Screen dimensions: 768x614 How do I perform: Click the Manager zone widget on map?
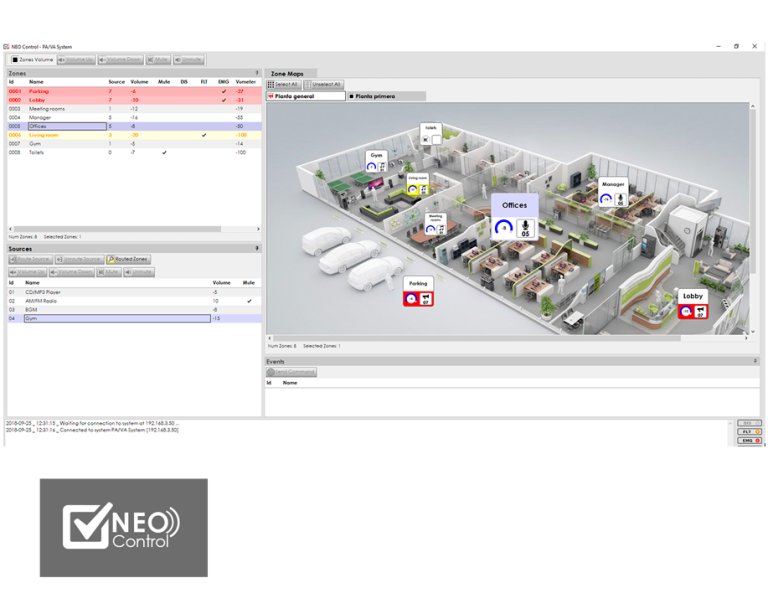(613, 193)
